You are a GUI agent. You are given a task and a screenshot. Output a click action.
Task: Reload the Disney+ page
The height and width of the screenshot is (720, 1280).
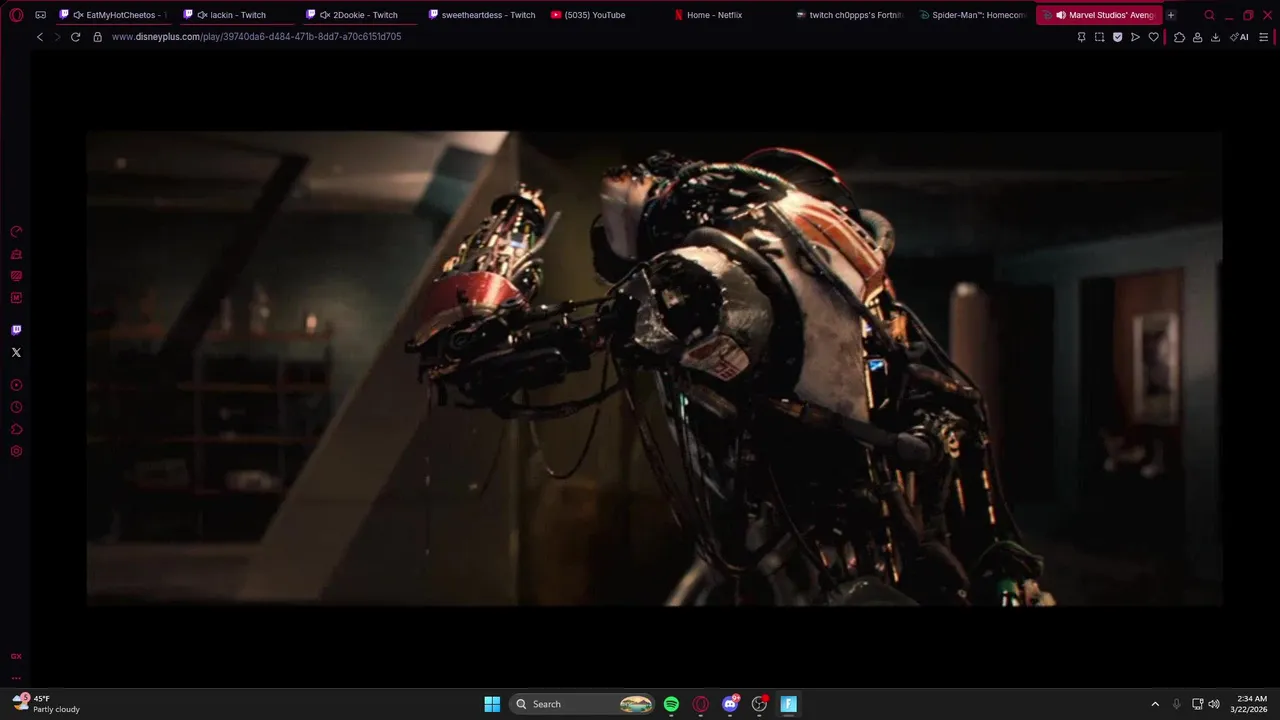click(75, 37)
